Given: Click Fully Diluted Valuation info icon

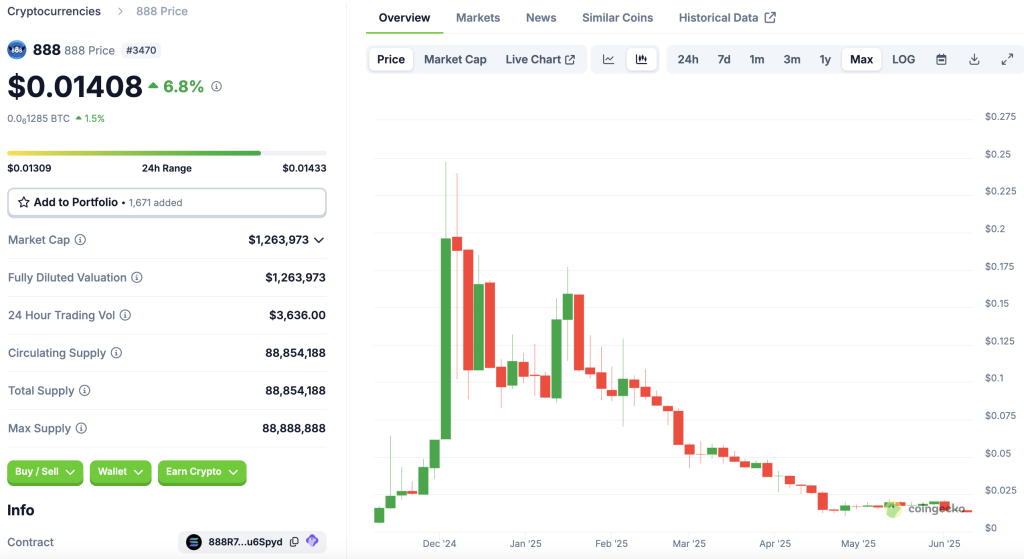Looking at the screenshot, I should tap(137, 278).
